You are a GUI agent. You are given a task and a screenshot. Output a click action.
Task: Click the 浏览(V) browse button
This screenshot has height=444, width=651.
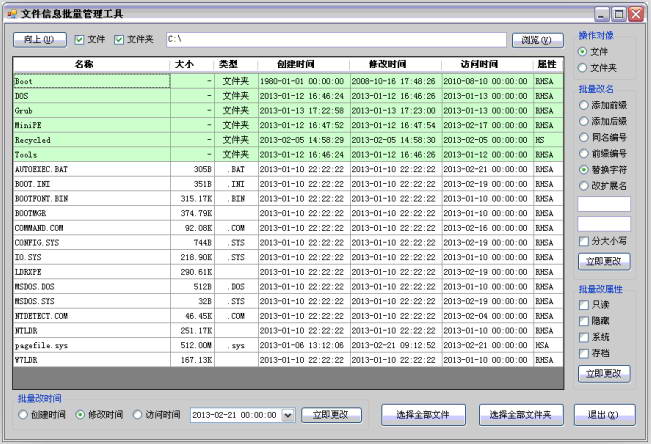537,40
